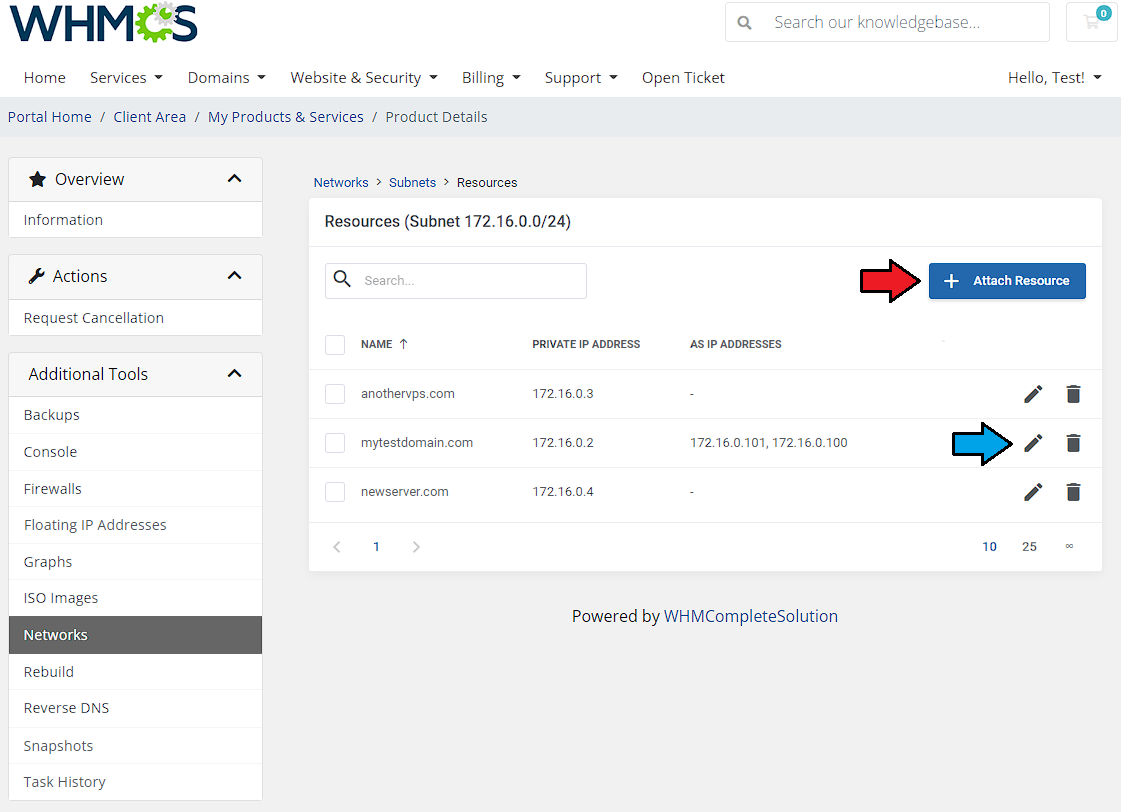Focus the resources Search field

456,281
